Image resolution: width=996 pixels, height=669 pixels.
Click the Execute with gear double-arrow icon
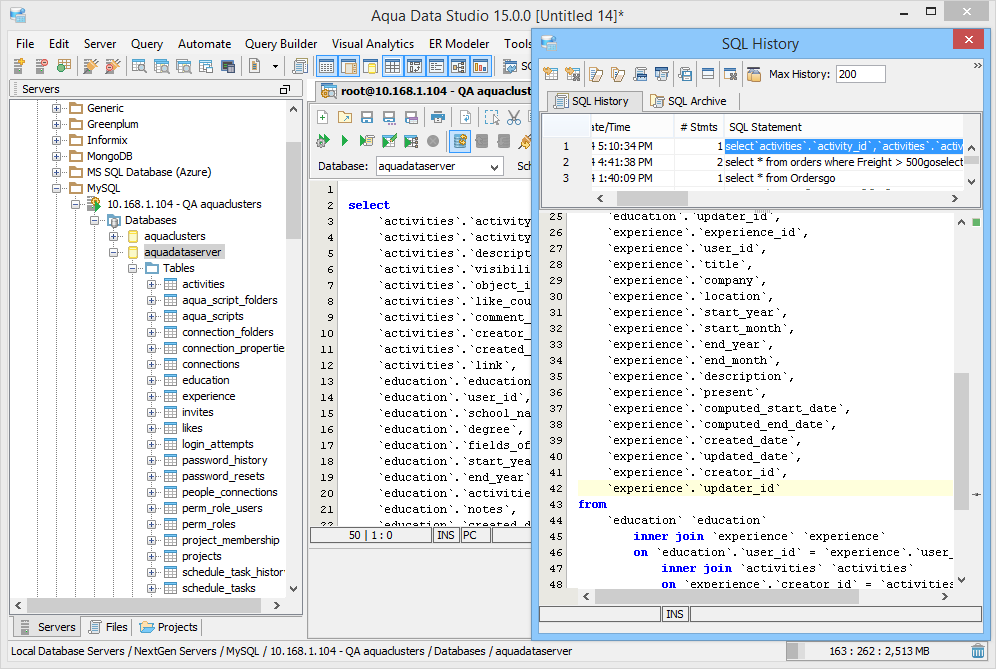click(x=323, y=140)
